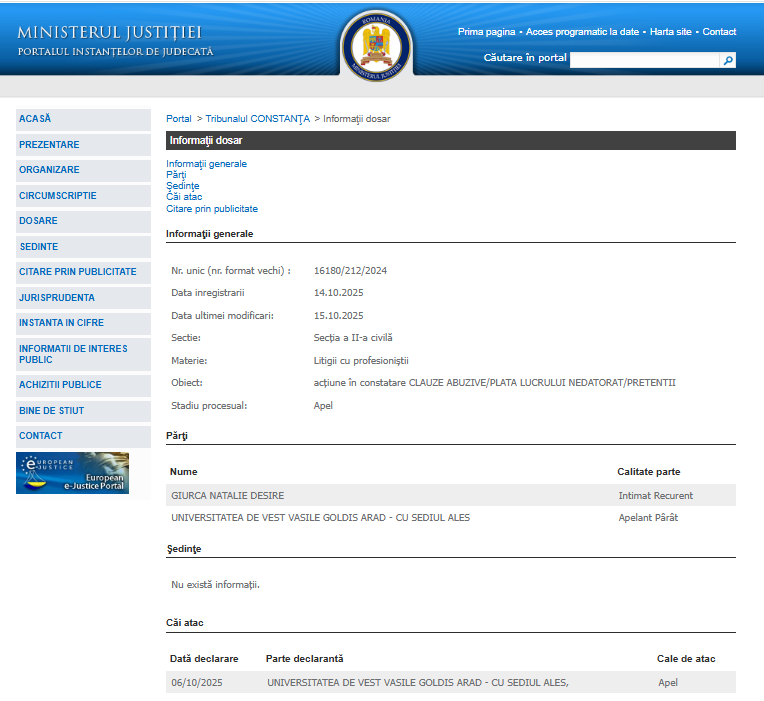This screenshot has width=764, height=701.
Task: Open the Harta site link
Action: [x=670, y=32]
